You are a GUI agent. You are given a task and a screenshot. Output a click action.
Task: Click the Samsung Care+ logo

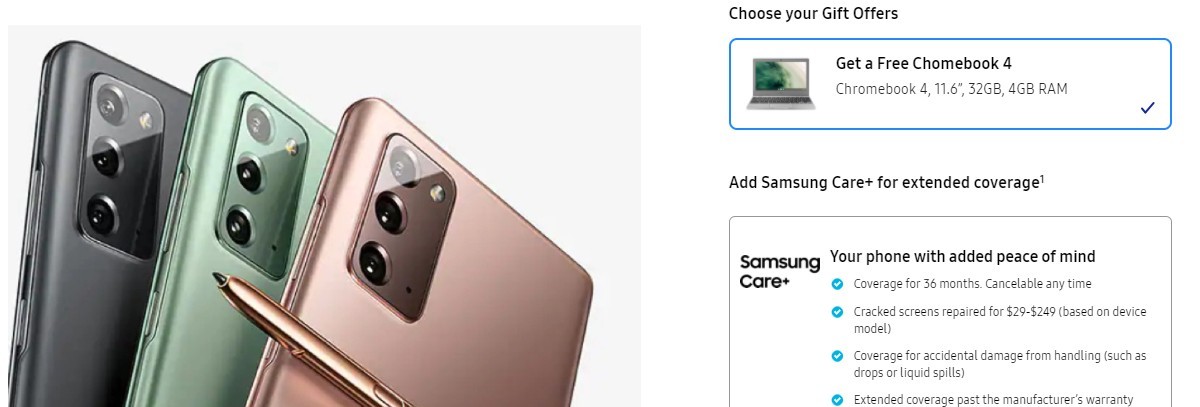[x=779, y=272]
